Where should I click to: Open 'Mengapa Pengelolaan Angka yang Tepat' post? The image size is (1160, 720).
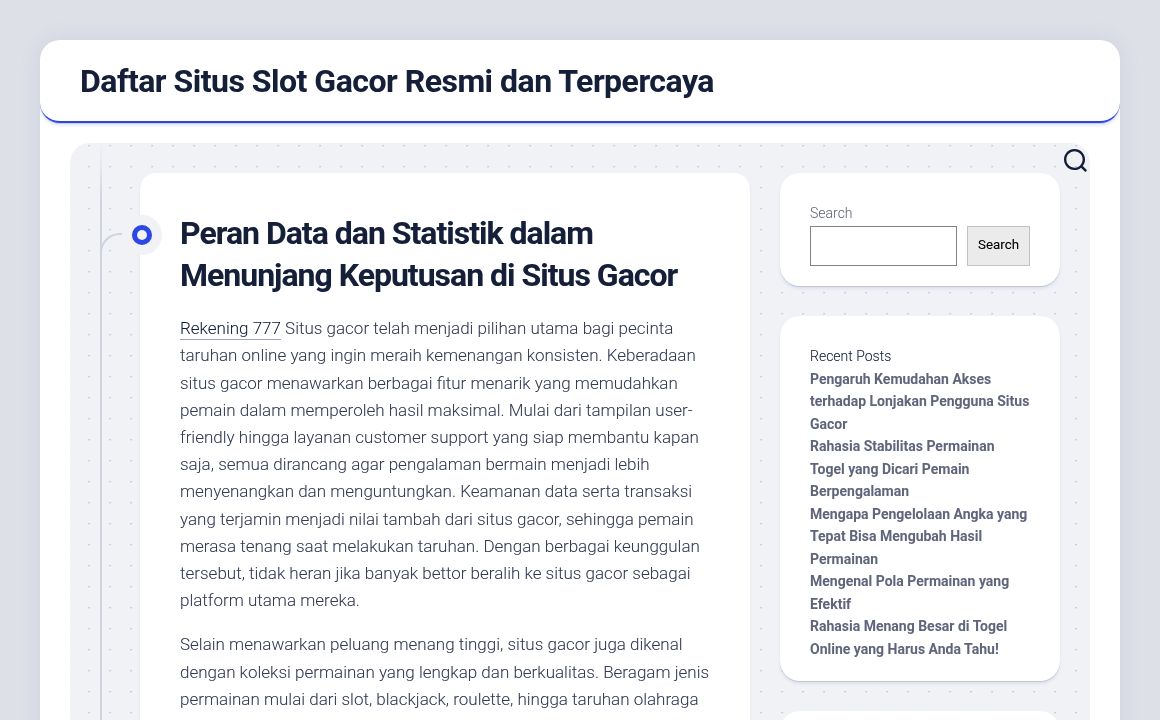(x=918, y=536)
